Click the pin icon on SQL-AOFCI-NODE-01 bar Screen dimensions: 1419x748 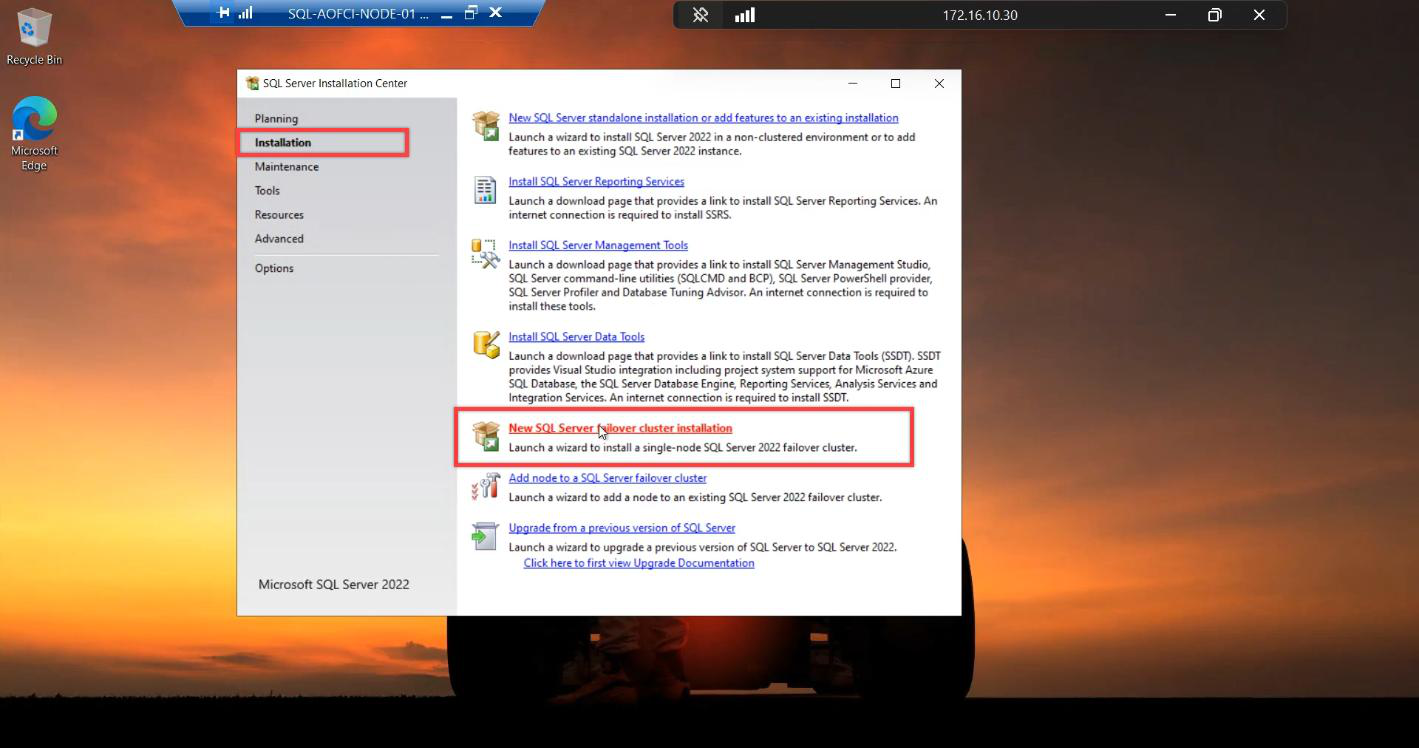pyautogui.click(x=224, y=13)
